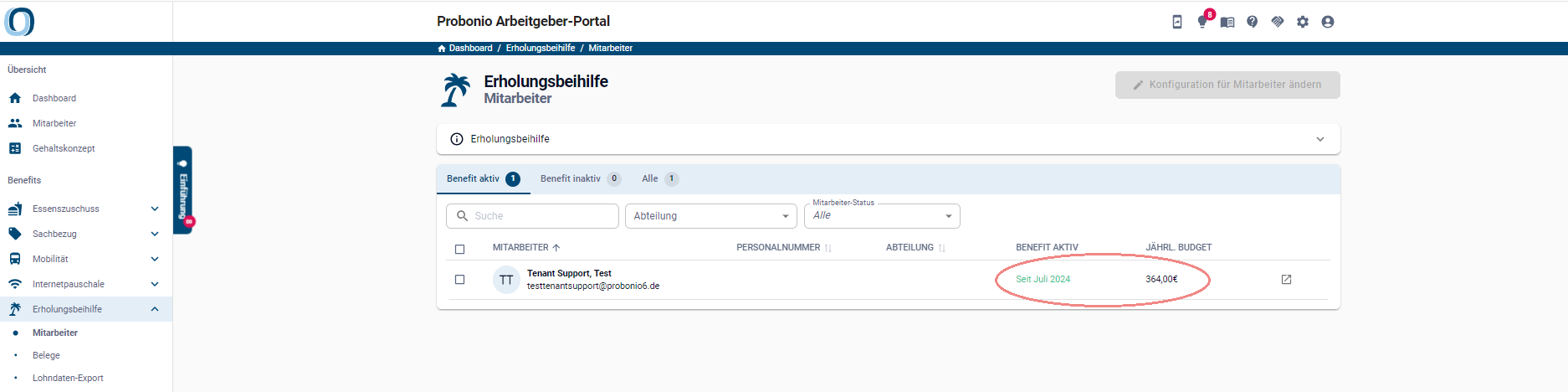This screenshot has height=392, width=1568.
Task: Switch to Benefit inaktiv tab
Action: tap(581, 178)
